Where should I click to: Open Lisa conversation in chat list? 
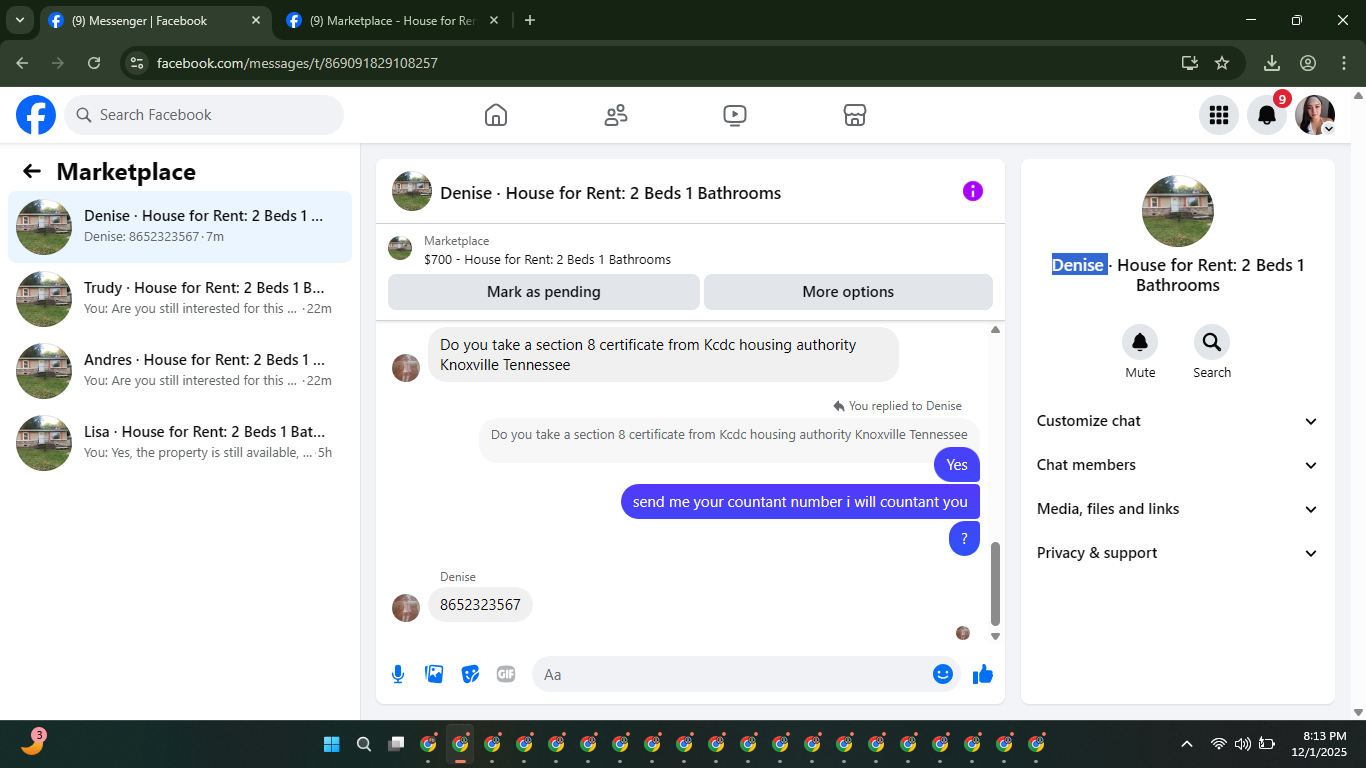click(x=180, y=443)
